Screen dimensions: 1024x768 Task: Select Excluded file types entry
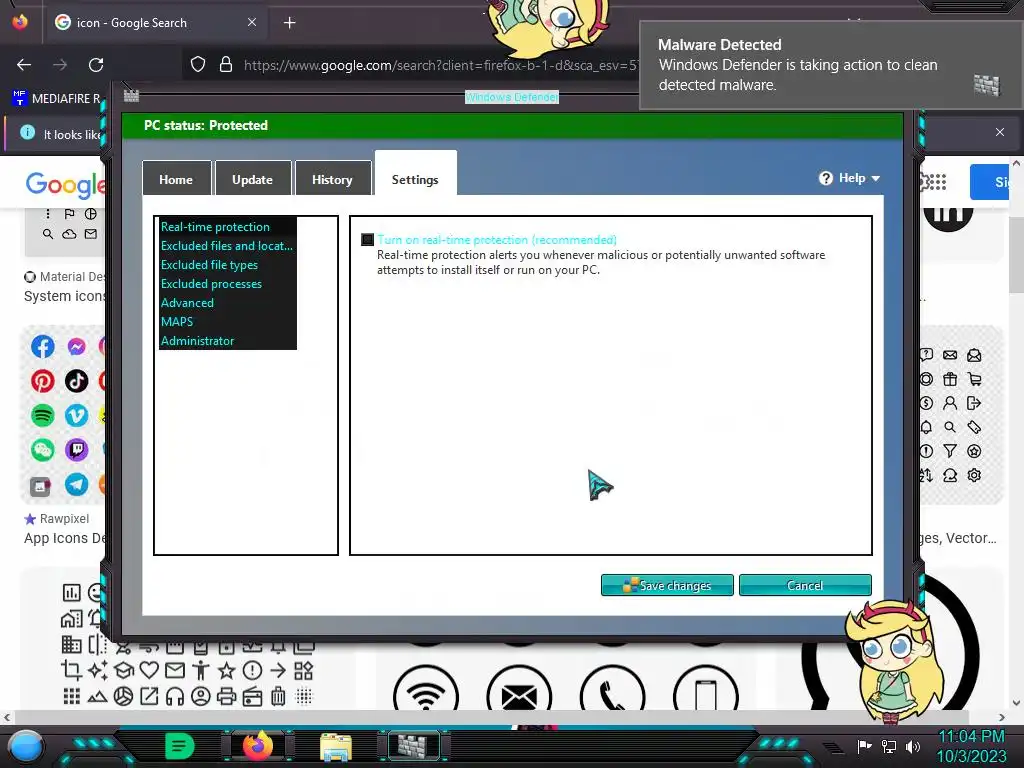coord(209,264)
